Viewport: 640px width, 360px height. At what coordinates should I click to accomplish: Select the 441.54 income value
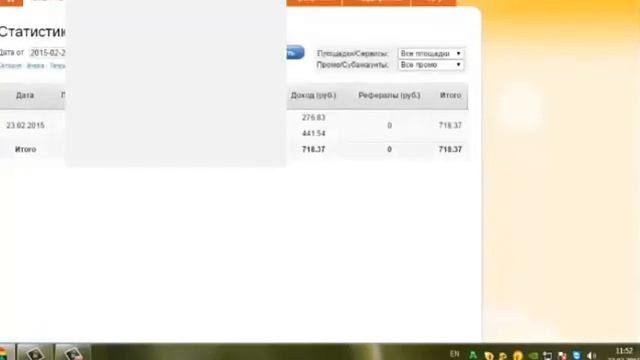tap(313, 133)
